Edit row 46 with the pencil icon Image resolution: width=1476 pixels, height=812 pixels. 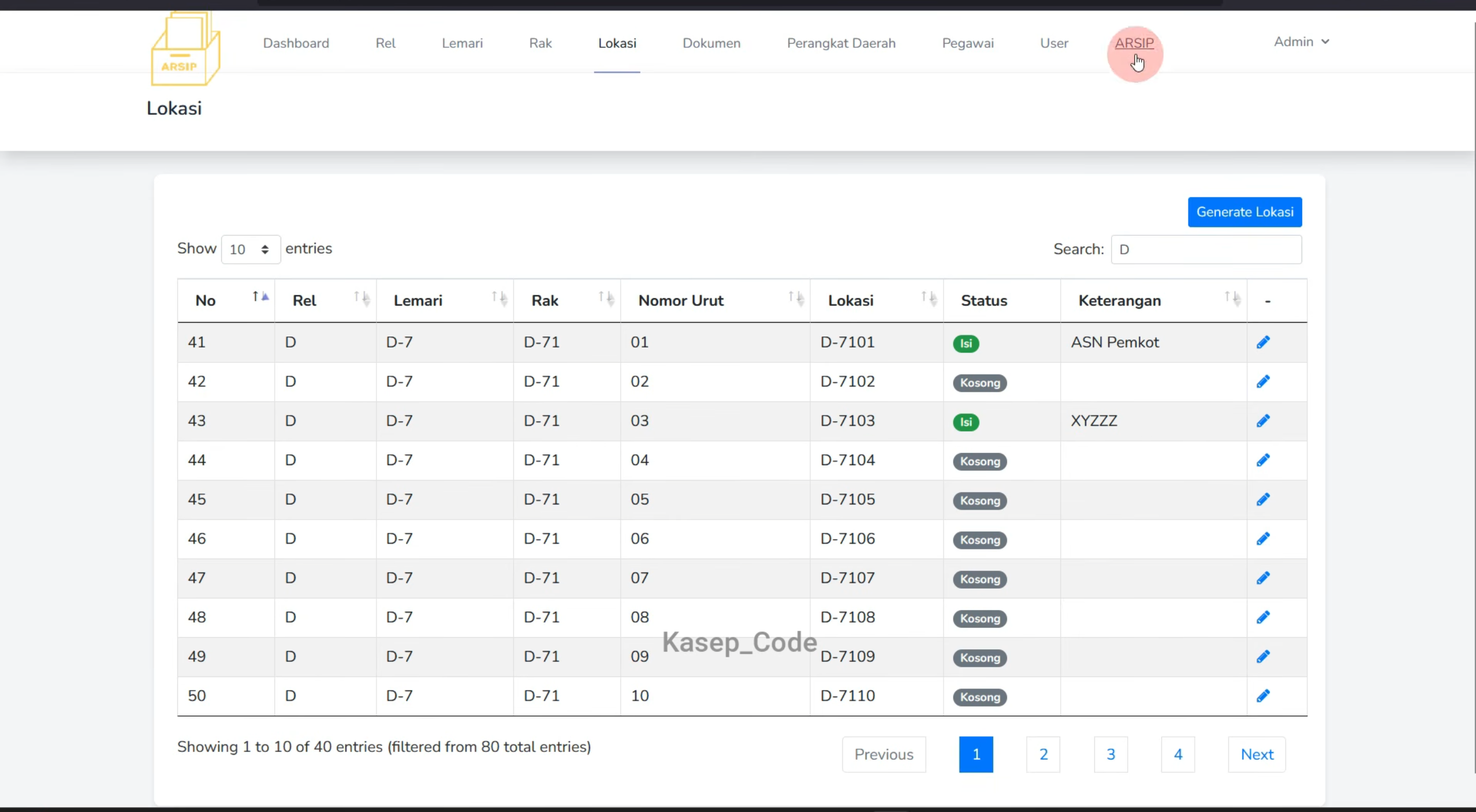coord(1263,538)
